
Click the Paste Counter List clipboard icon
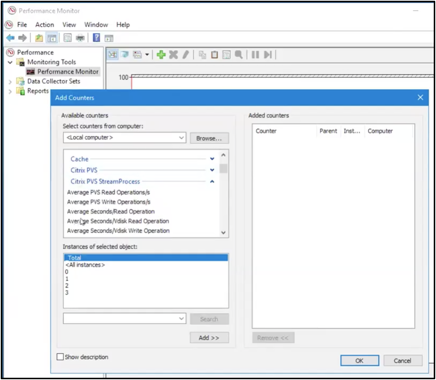[x=214, y=54]
